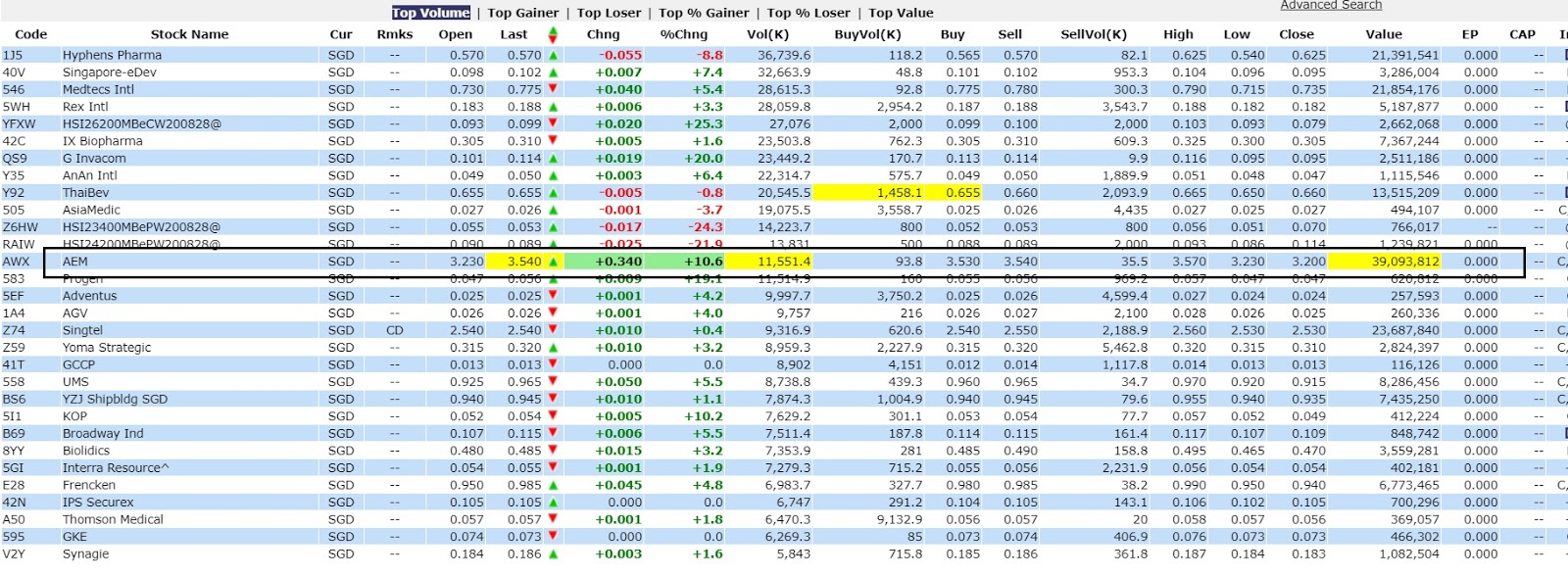Select the Broadway Ind stock name
The width and height of the screenshot is (1568, 577).
pyautogui.click(x=103, y=433)
